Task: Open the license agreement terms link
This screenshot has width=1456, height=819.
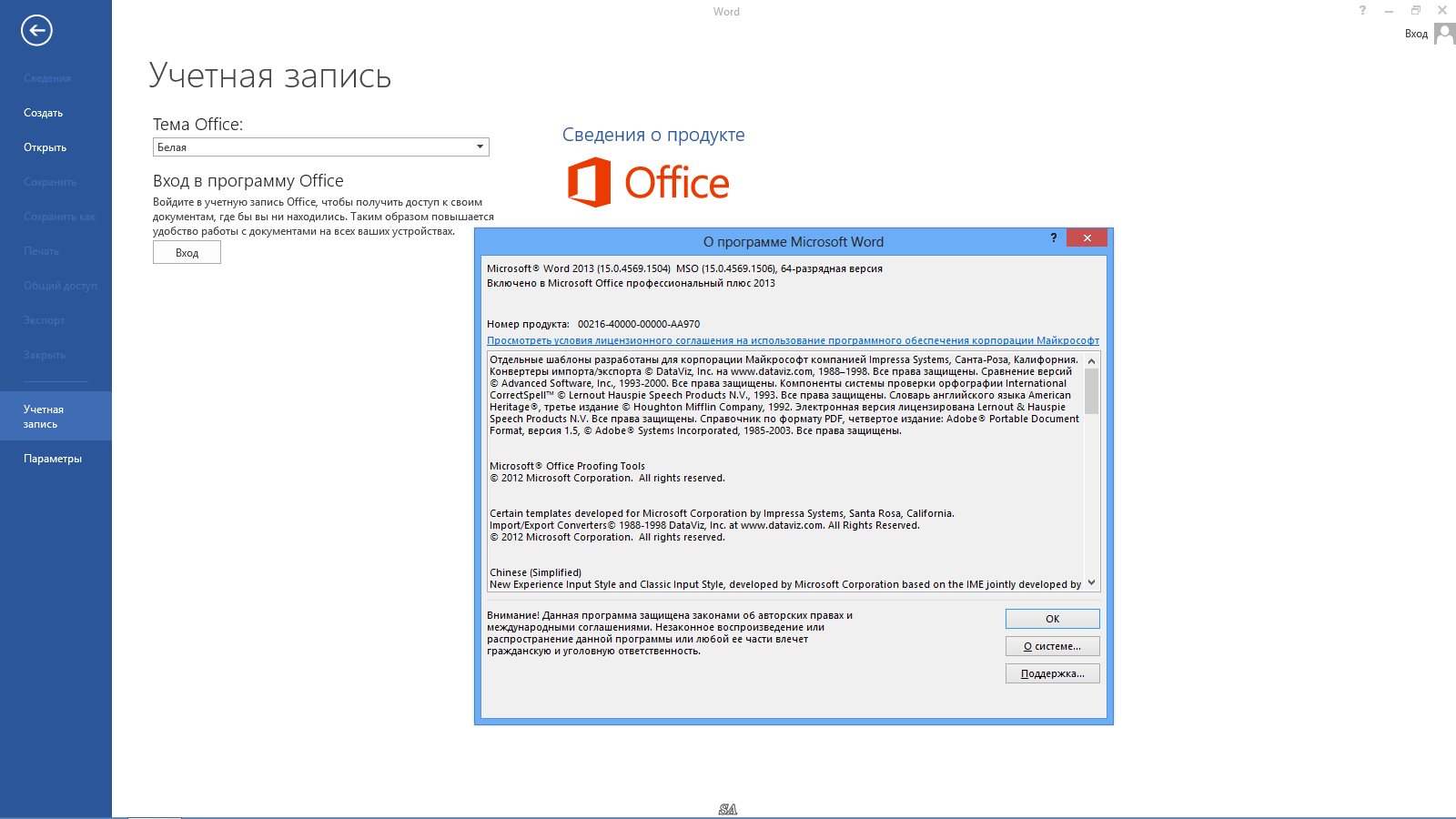Action: pos(793,340)
